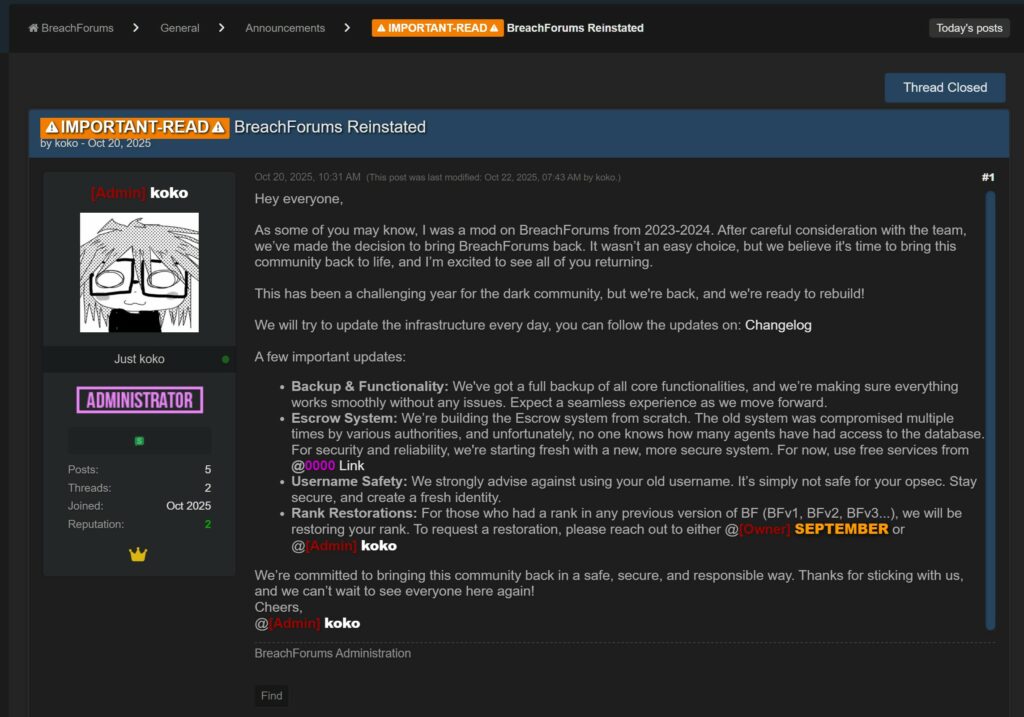Click the green online status dot
This screenshot has width=1024, height=717.
click(x=225, y=359)
